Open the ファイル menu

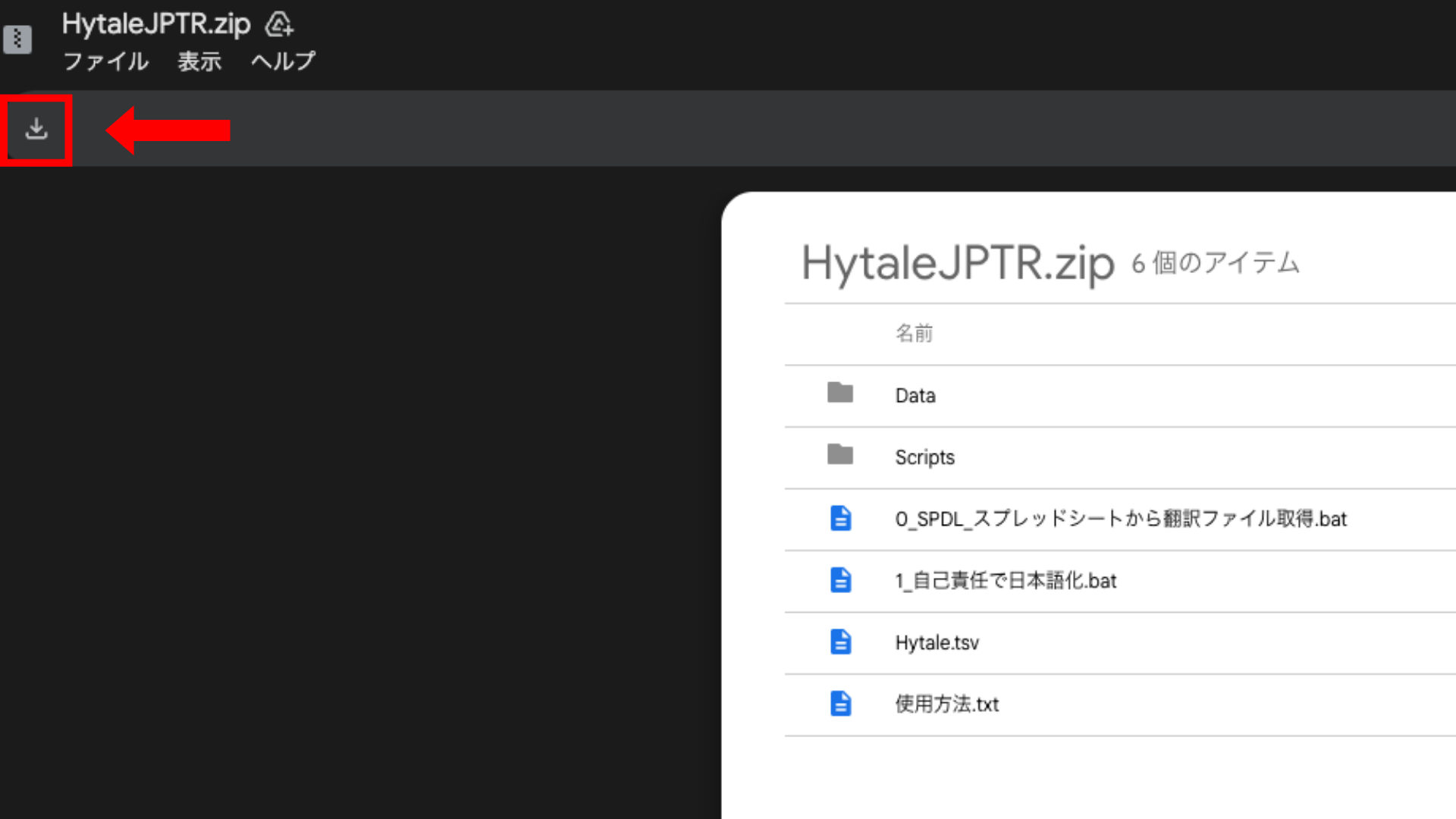[105, 61]
